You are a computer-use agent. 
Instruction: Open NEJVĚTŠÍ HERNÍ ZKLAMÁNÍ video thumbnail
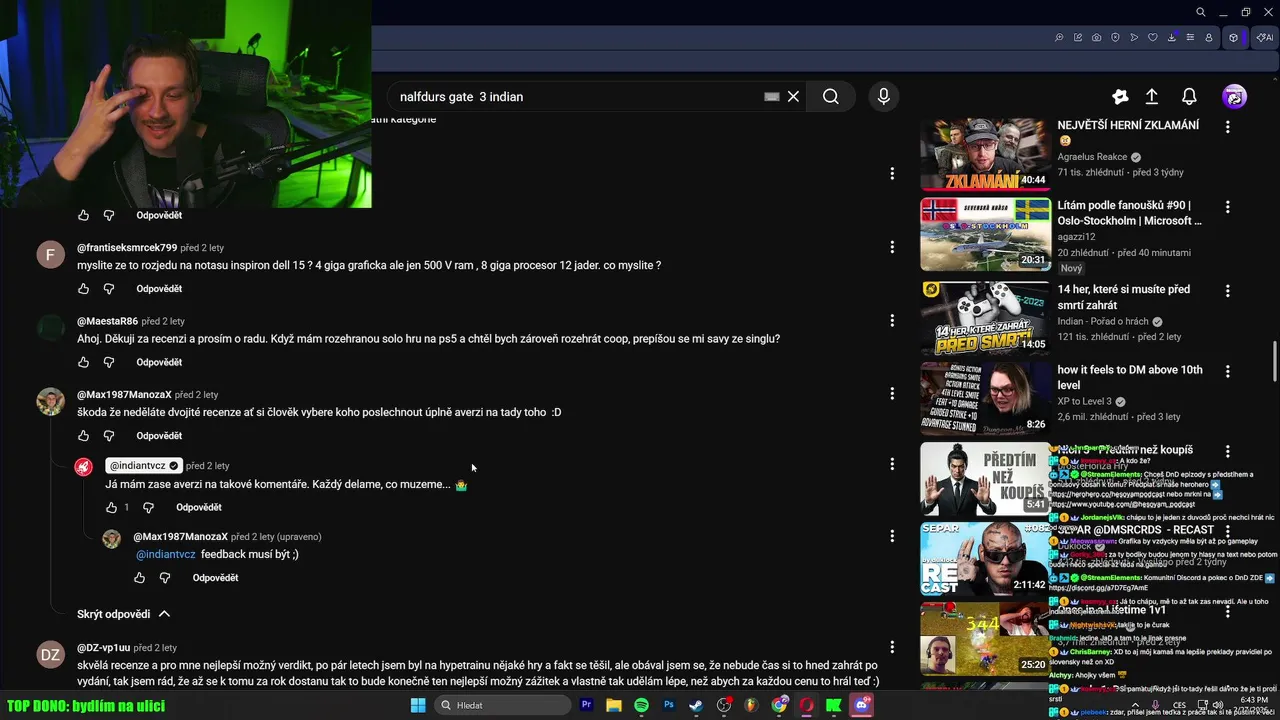pyautogui.click(x=985, y=154)
